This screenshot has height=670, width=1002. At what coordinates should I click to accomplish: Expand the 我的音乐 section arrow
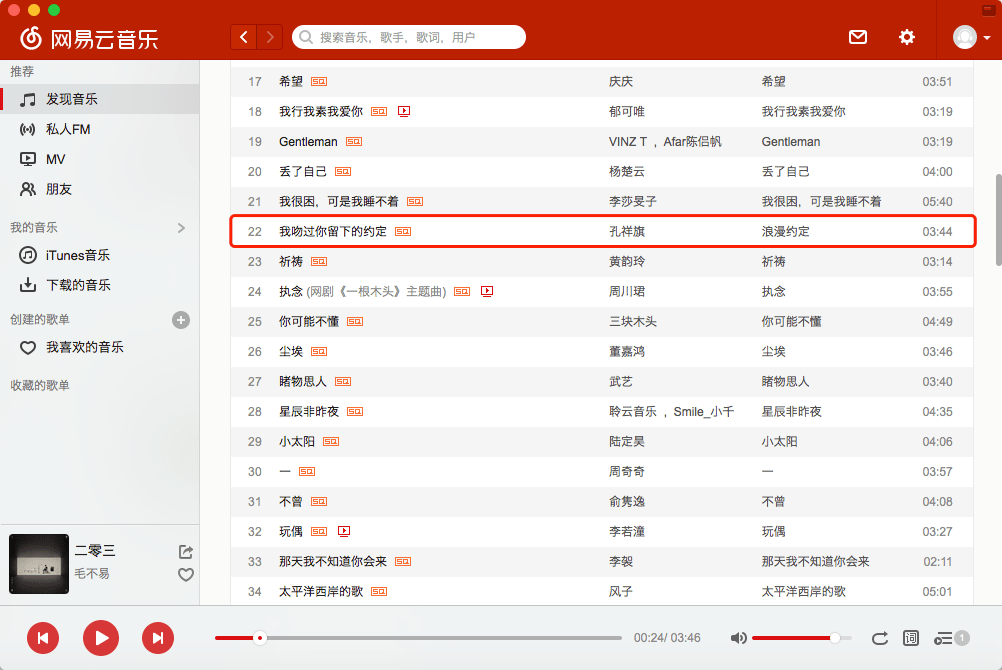(181, 228)
